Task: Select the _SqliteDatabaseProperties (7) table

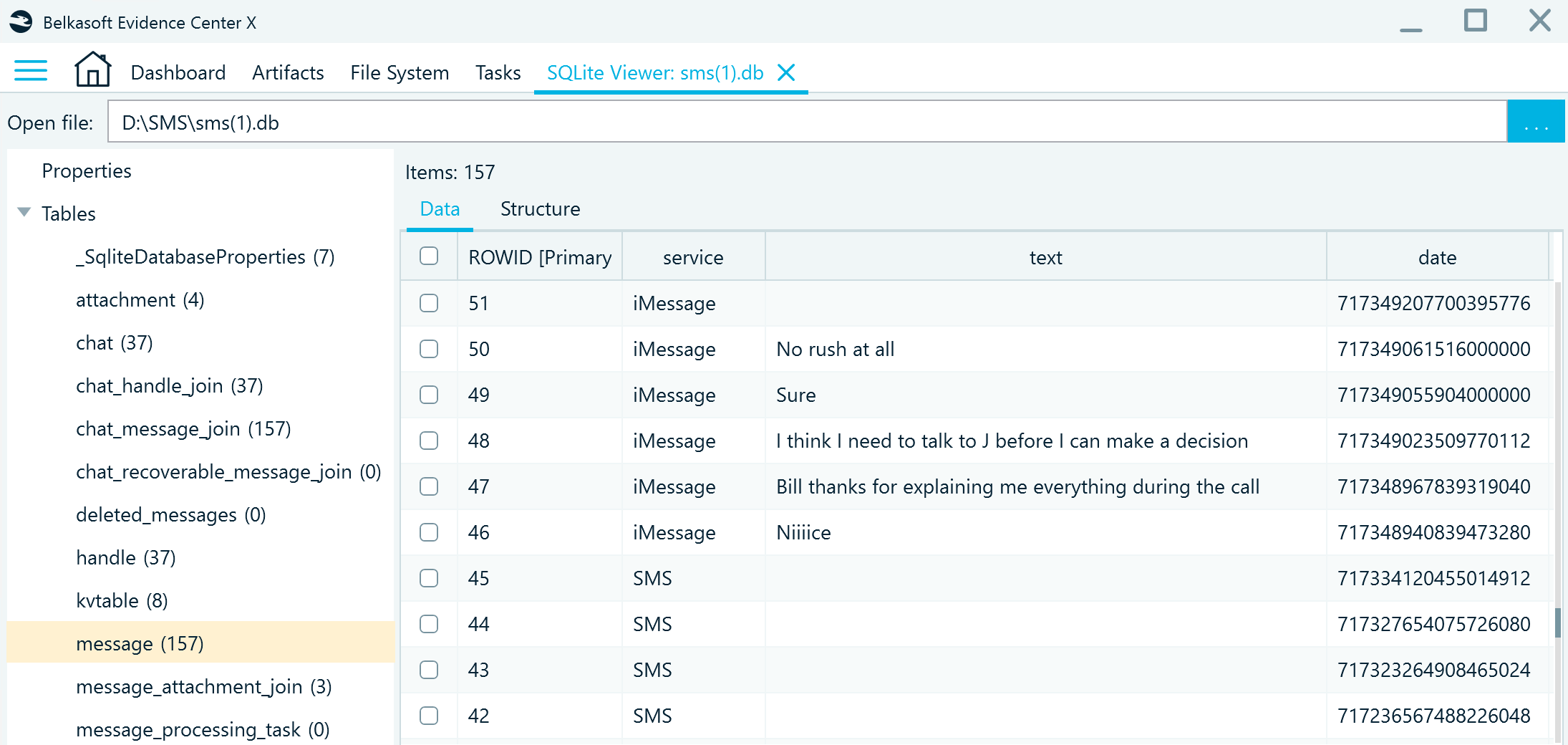Action: coord(205,256)
